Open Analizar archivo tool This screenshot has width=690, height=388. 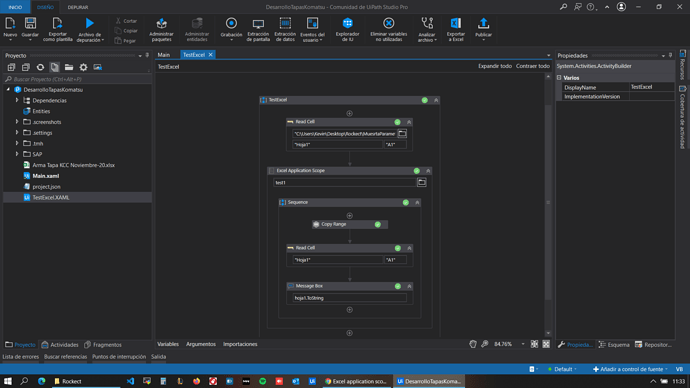coord(427,29)
